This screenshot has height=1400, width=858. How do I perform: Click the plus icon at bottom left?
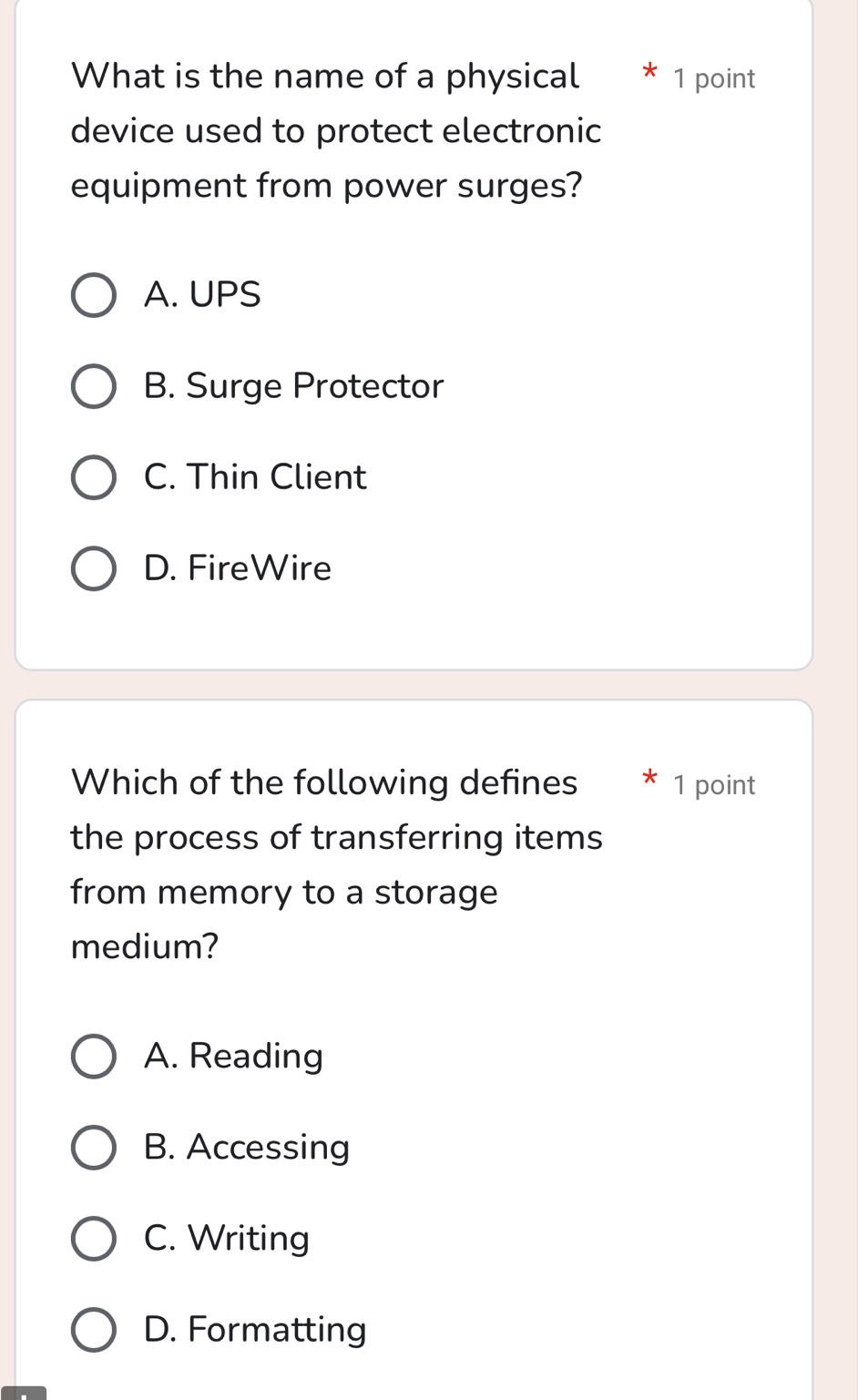[x=25, y=1394]
